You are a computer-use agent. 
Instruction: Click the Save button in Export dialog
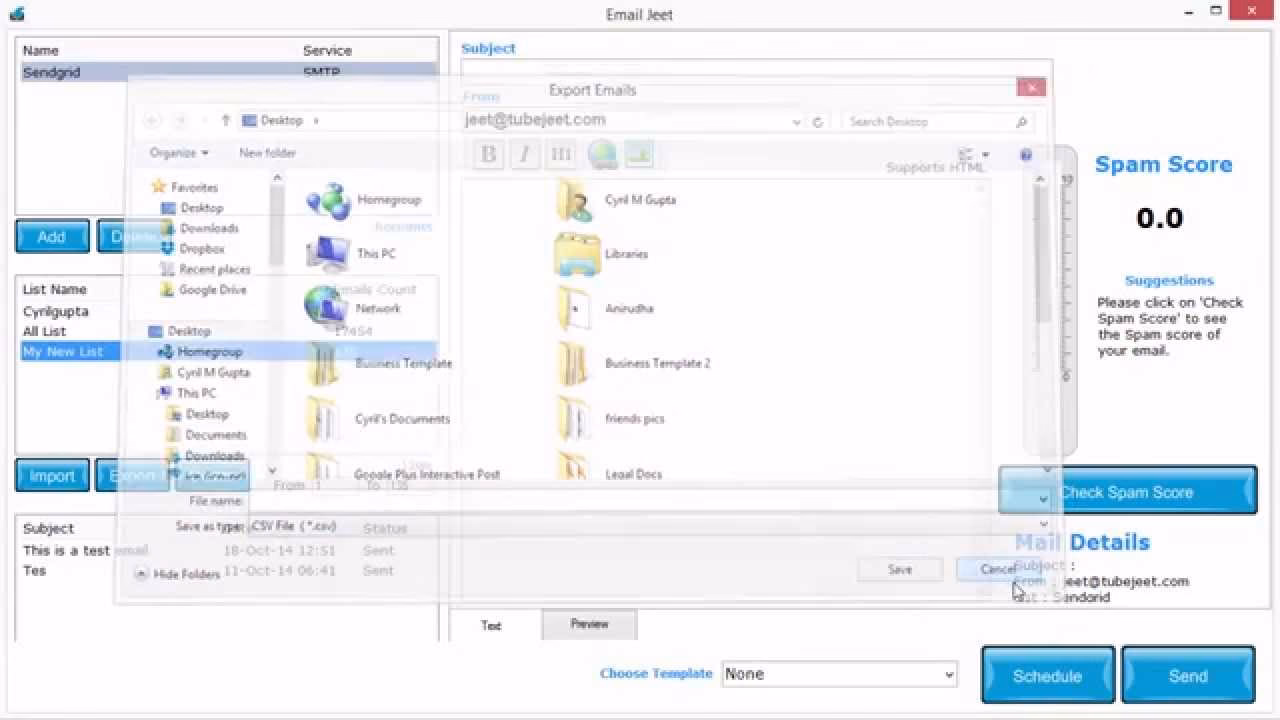point(900,569)
